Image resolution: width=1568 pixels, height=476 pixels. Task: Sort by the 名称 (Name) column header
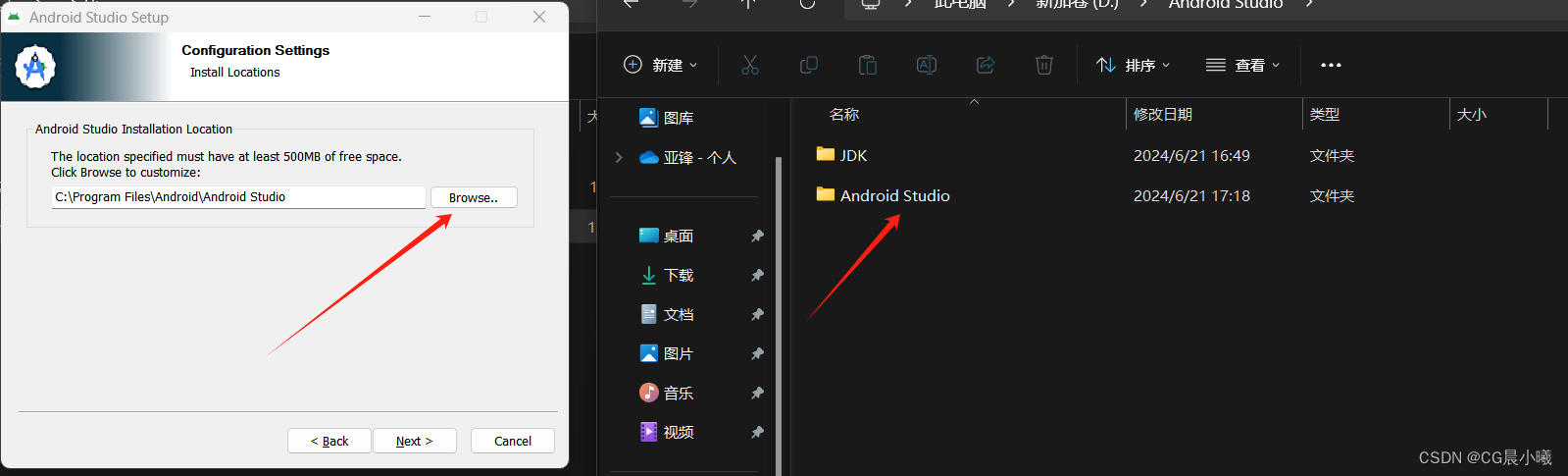pyautogui.click(x=844, y=114)
